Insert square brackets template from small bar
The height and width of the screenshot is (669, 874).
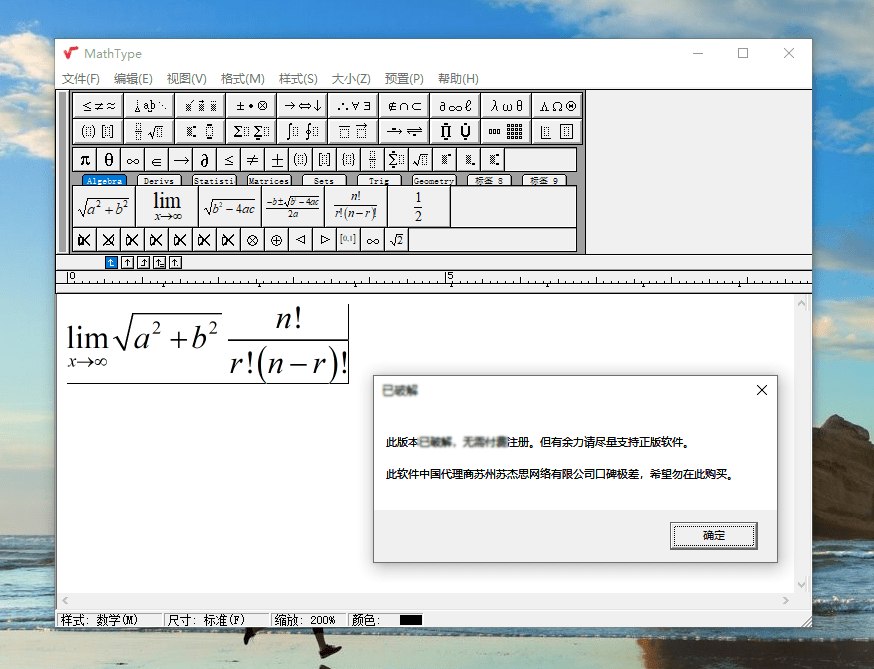click(324, 161)
